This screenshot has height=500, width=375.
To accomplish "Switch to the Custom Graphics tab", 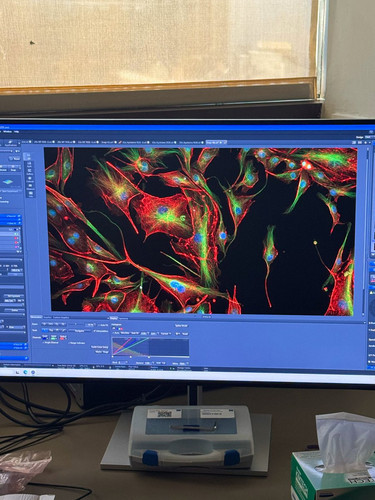I will click(x=61, y=317).
